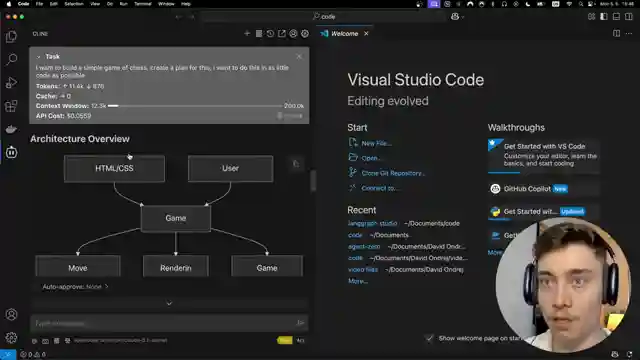Copy the architecture diagram with copy icon
Image resolution: width=640 pixels, height=360 pixels.
pyautogui.click(x=296, y=164)
